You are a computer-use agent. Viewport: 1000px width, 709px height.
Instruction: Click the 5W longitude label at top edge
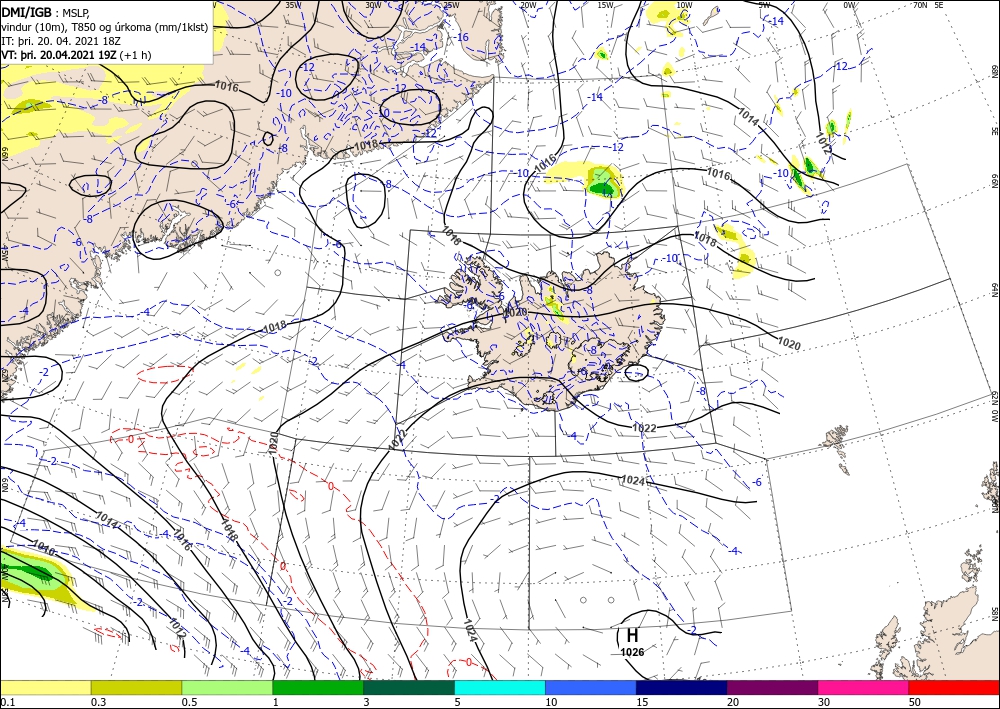(x=764, y=5)
